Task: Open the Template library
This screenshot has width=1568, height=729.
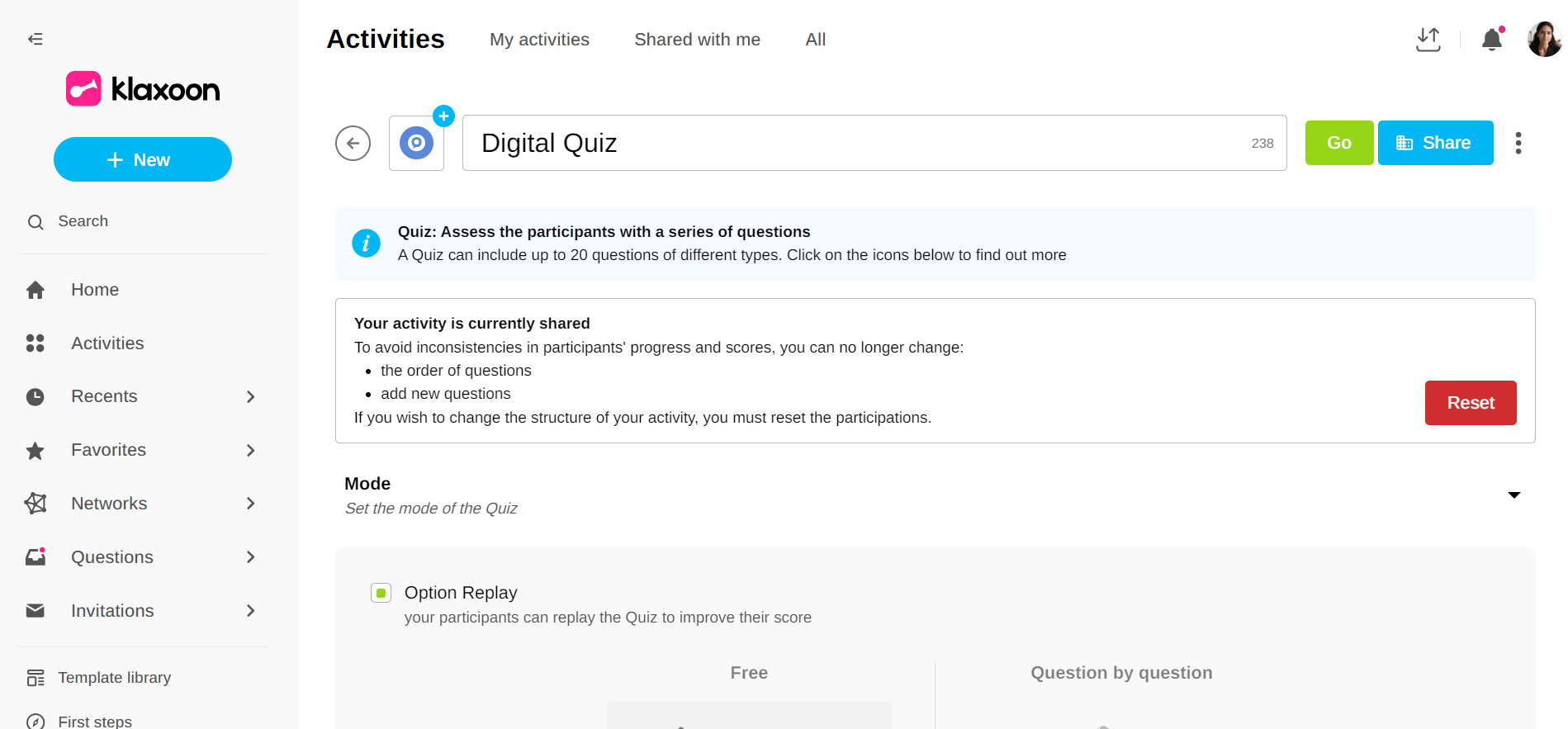Action: (x=114, y=678)
